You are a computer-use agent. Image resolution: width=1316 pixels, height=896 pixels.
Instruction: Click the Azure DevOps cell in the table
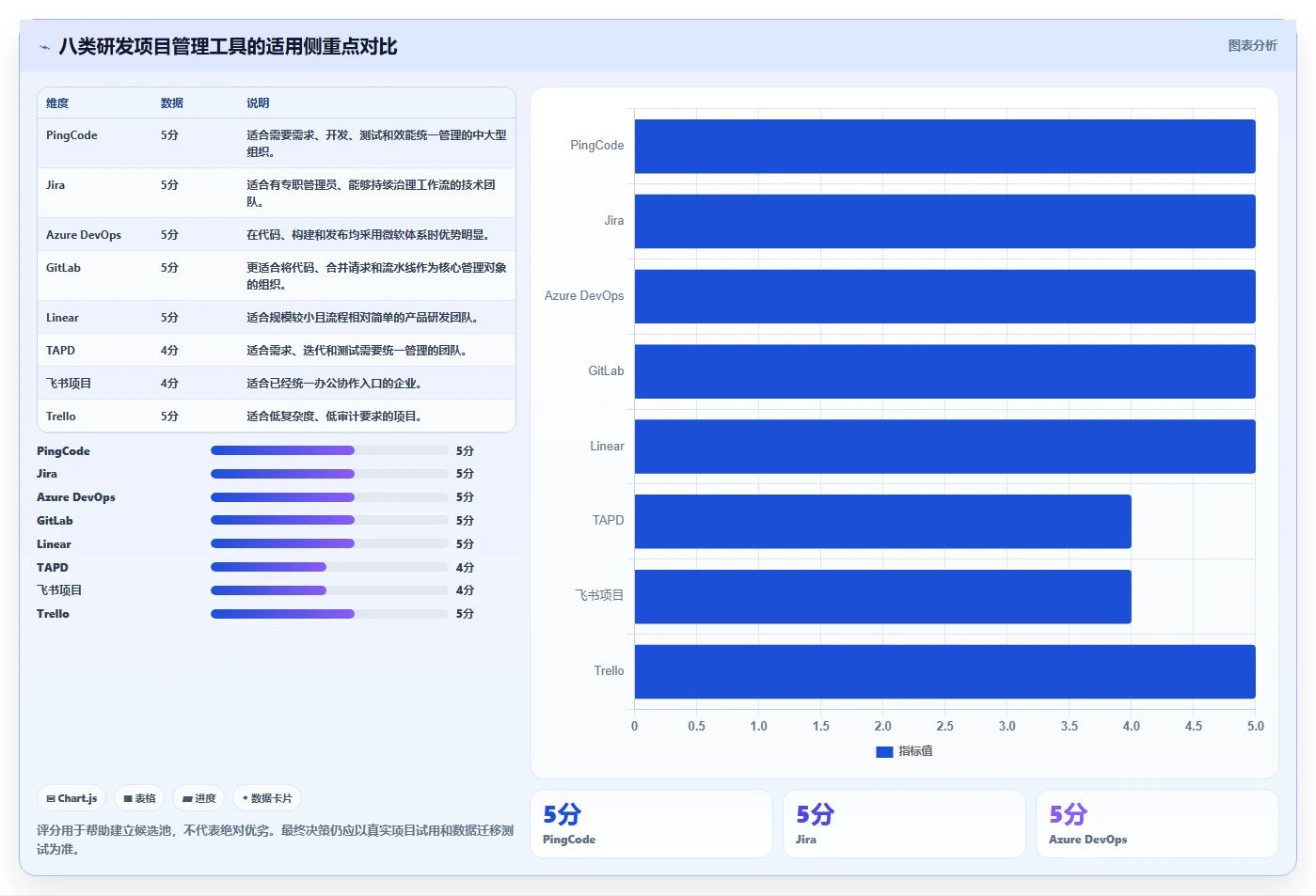84,235
